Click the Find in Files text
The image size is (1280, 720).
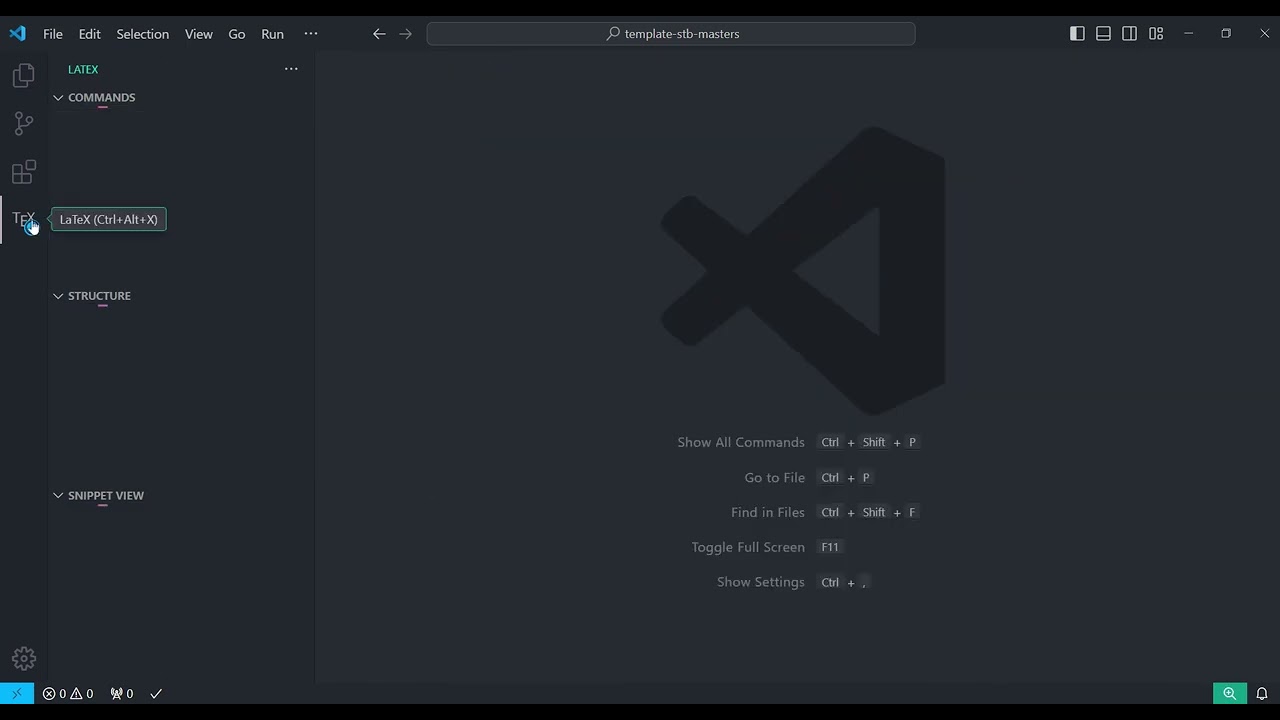click(x=768, y=512)
